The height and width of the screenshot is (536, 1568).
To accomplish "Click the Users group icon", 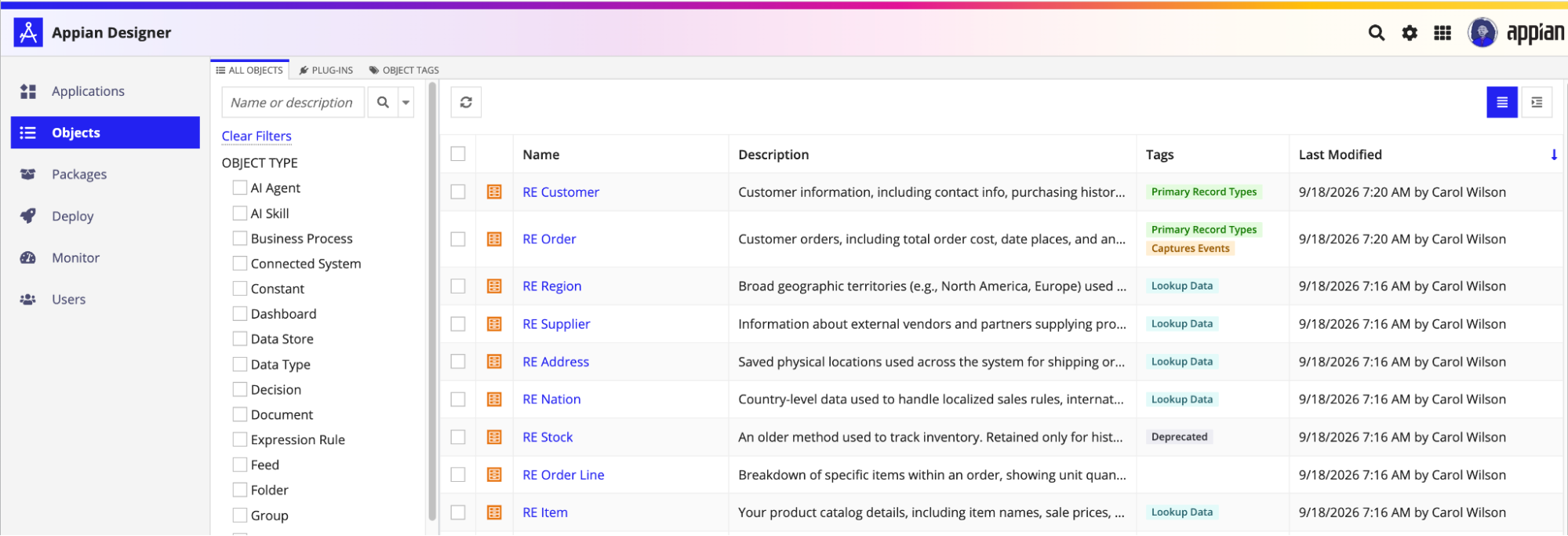I will [x=28, y=299].
